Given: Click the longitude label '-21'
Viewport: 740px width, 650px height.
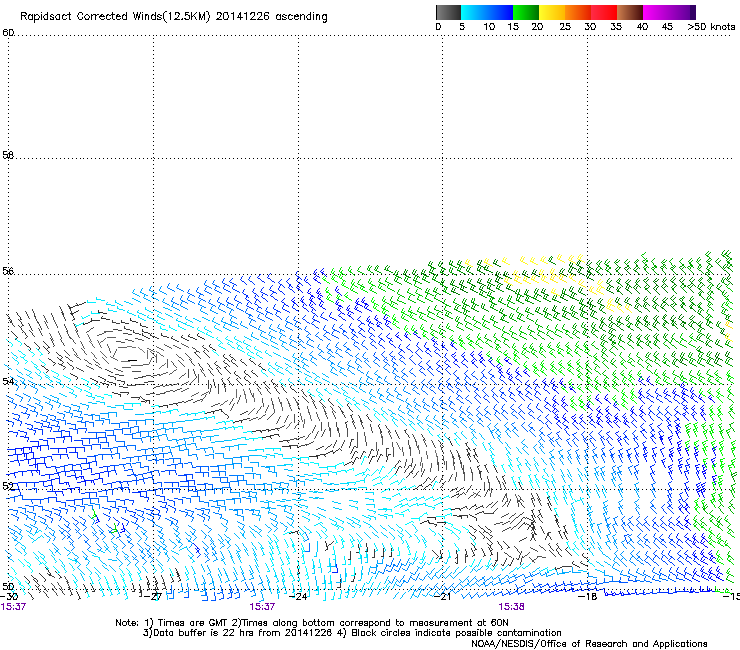Looking at the screenshot, I should click(442, 597).
